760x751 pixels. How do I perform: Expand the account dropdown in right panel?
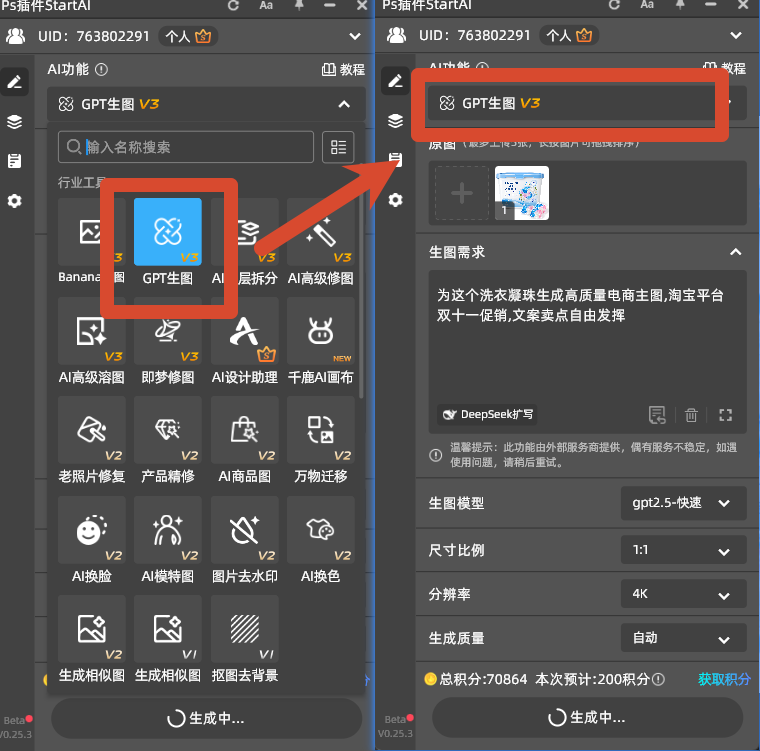pyautogui.click(x=736, y=35)
